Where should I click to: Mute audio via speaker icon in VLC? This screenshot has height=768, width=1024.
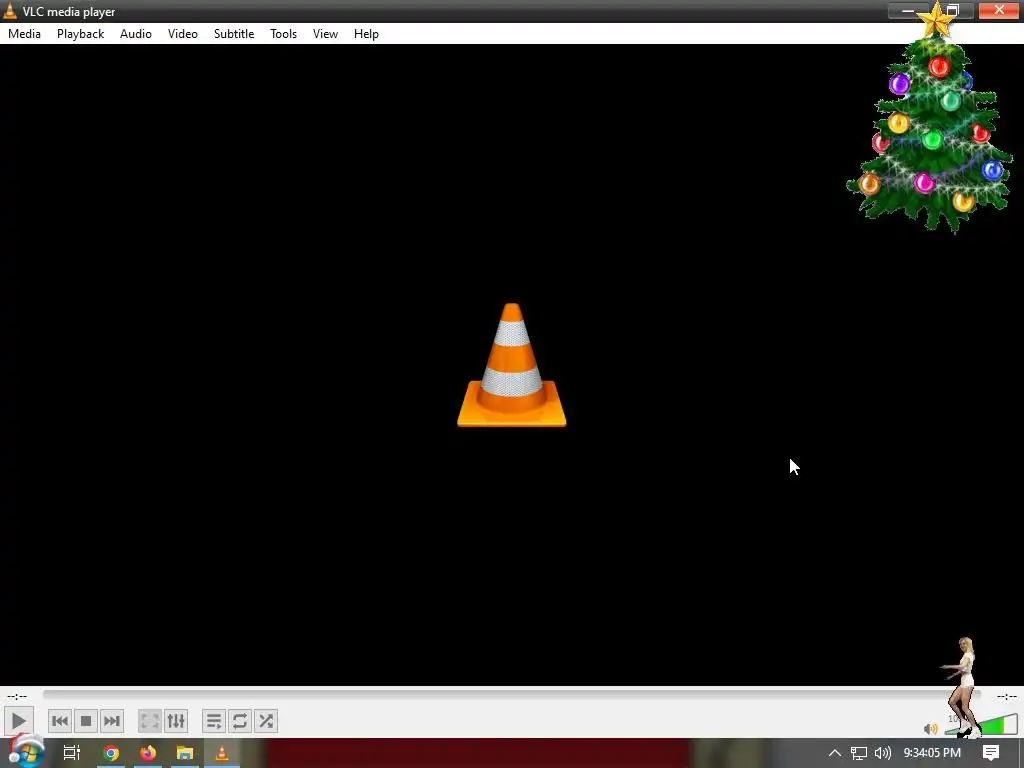[x=931, y=728]
